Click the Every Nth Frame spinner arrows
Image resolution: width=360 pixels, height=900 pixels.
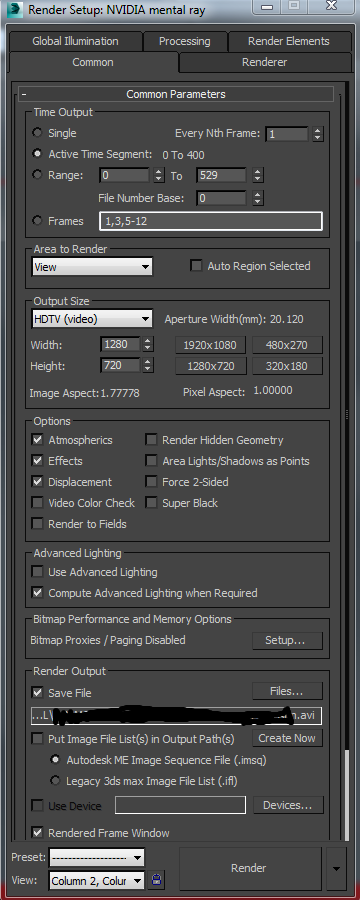tap(318, 134)
